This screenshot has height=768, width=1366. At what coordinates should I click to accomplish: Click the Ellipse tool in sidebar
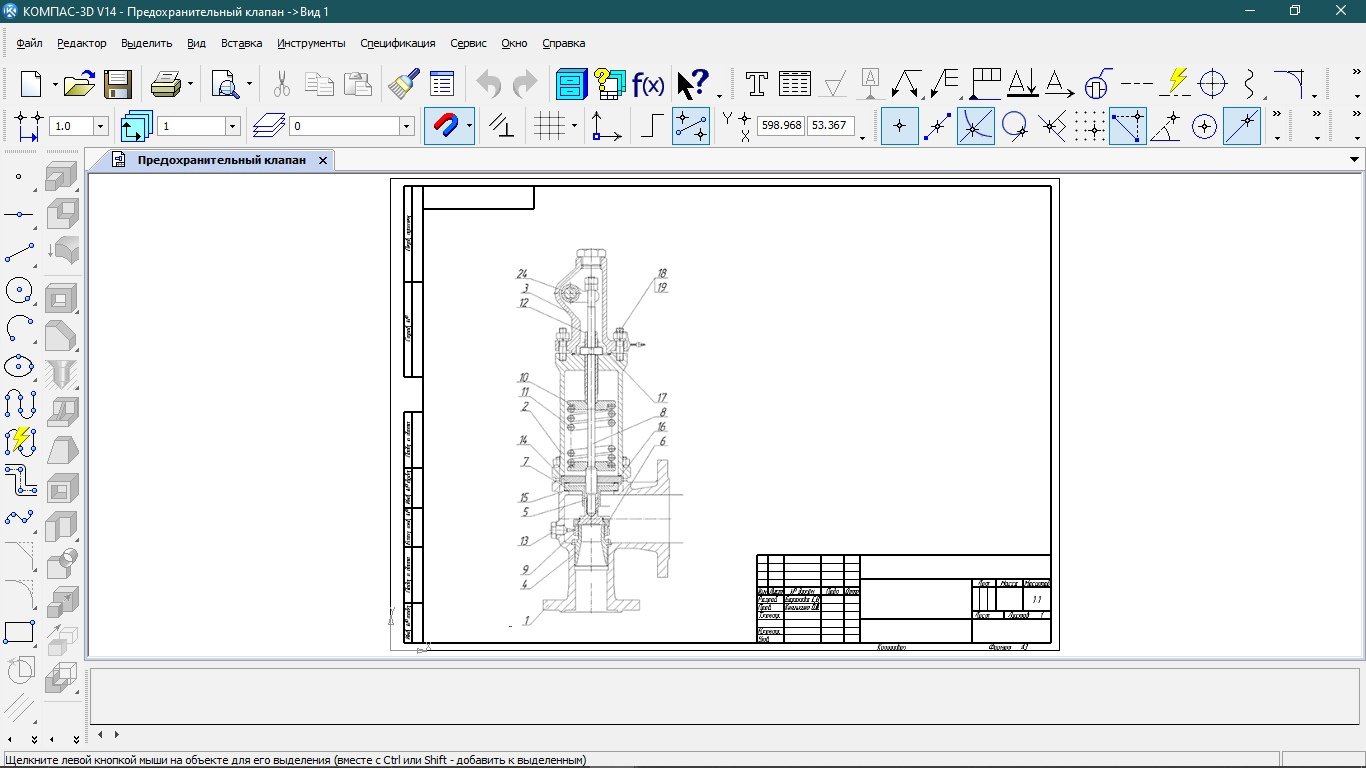pyautogui.click(x=19, y=366)
